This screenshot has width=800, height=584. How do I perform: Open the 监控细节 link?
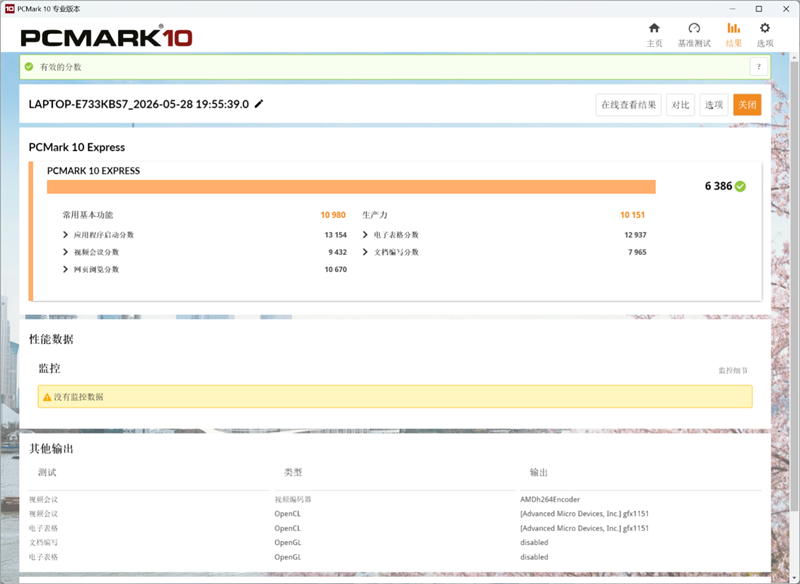[x=733, y=371]
